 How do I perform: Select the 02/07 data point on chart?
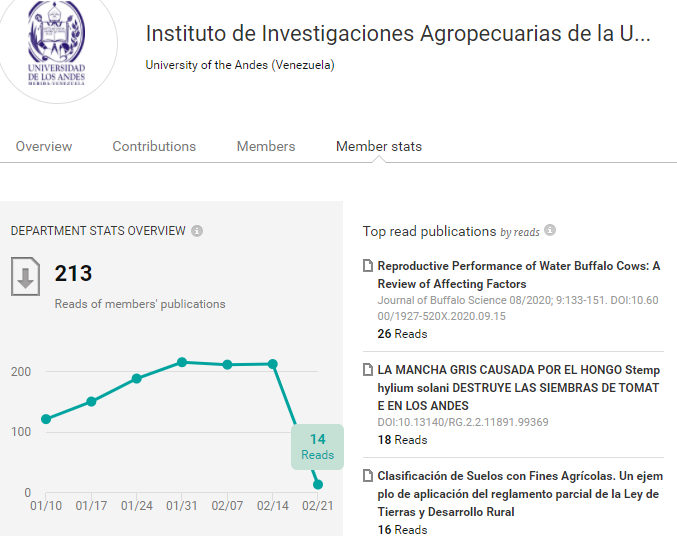(227, 365)
